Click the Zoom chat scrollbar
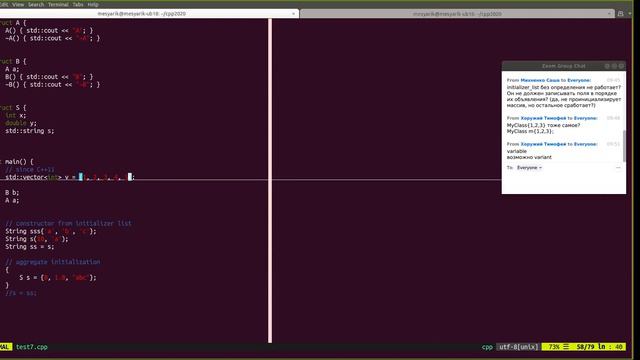 624,146
